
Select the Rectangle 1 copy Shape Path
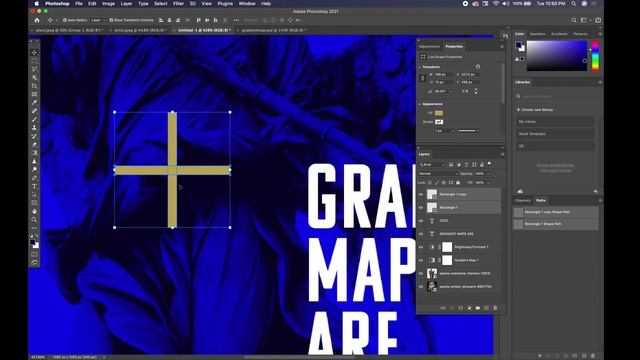[556, 212]
